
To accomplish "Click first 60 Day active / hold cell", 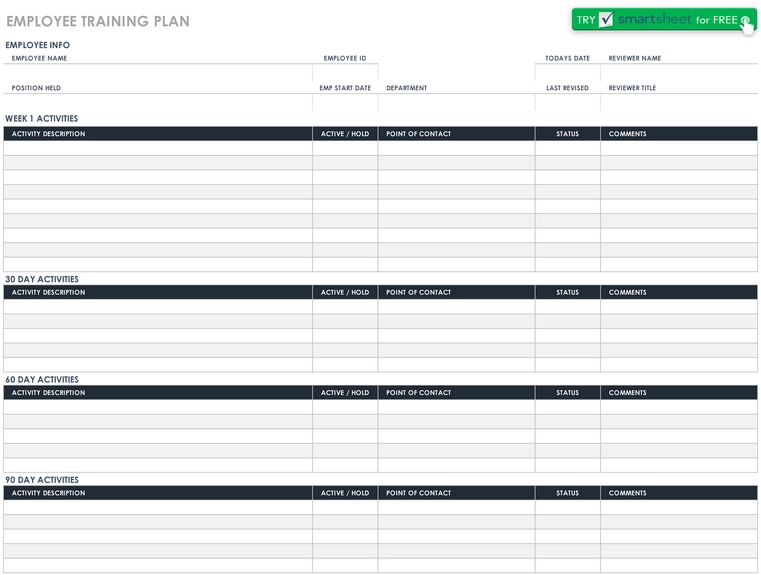I will point(345,407).
